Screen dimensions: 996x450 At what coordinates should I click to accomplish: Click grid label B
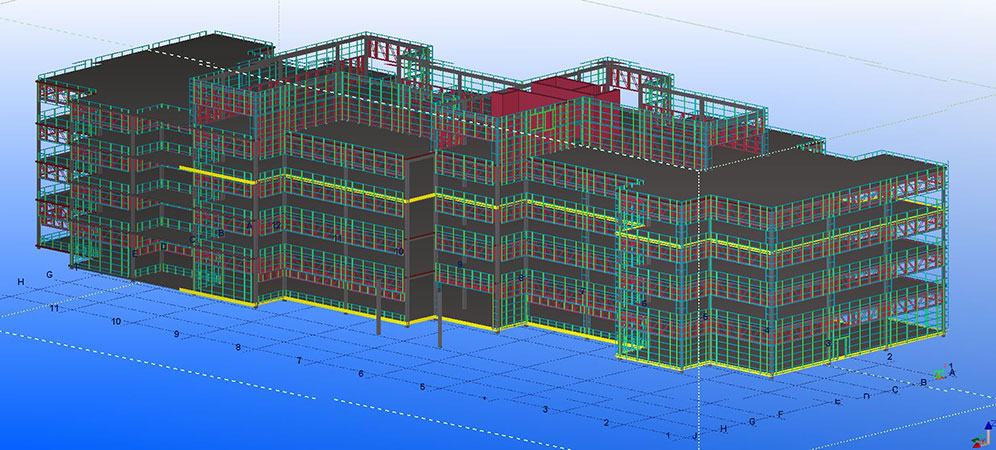pos(923,382)
